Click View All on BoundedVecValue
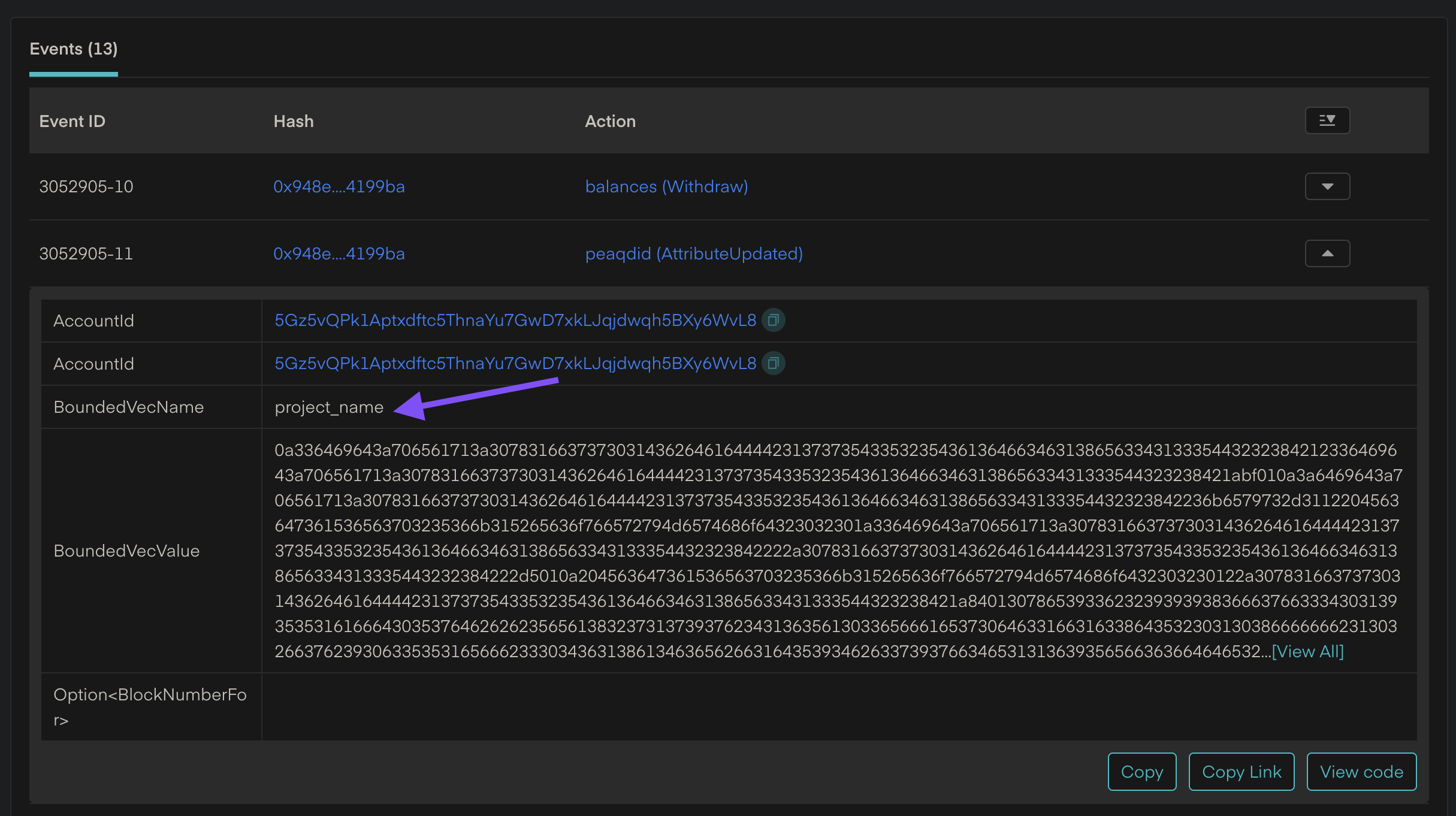Viewport: 1456px width, 816px height. coord(1307,651)
